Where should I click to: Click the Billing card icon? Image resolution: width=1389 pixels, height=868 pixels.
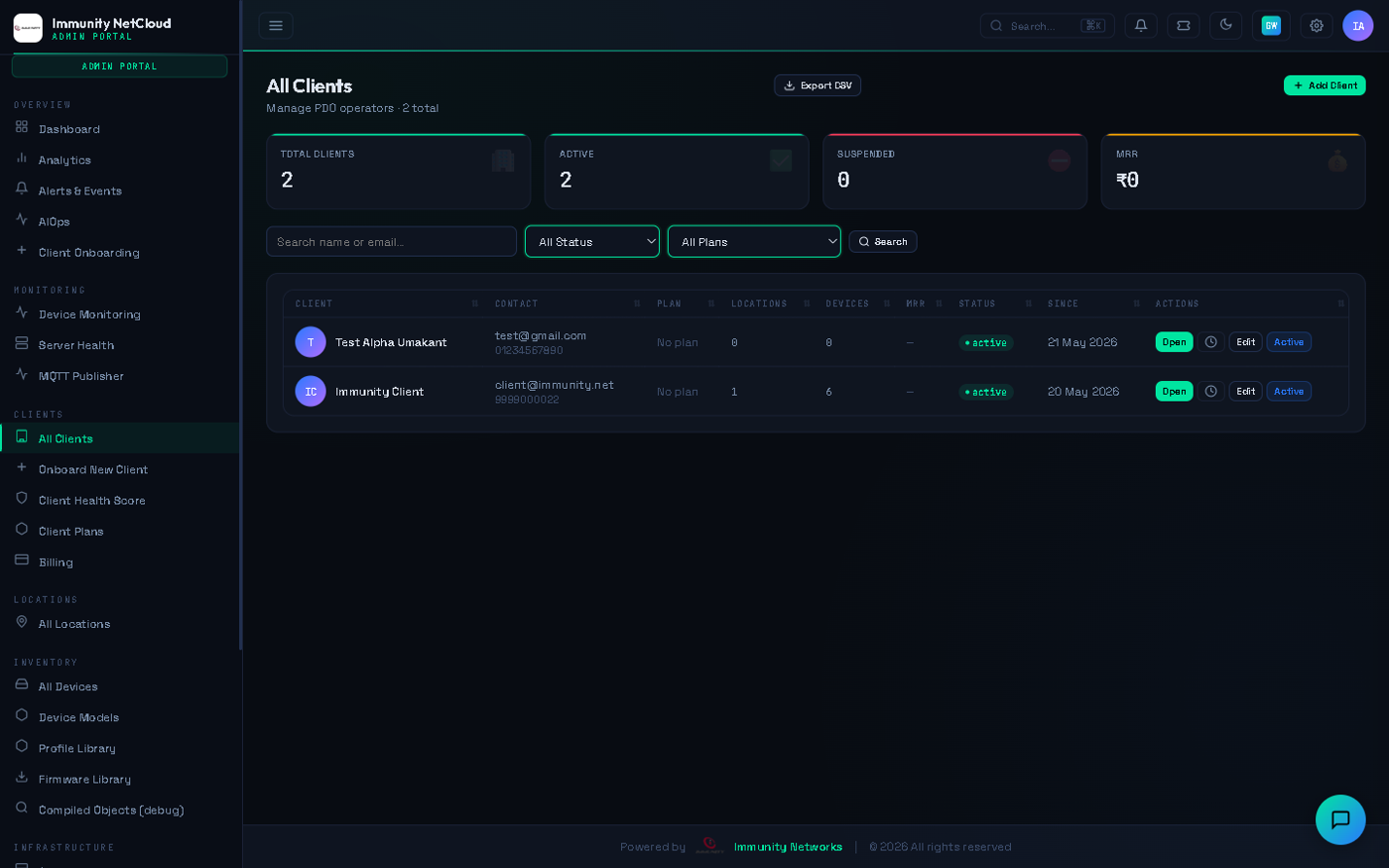tap(22, 560)
